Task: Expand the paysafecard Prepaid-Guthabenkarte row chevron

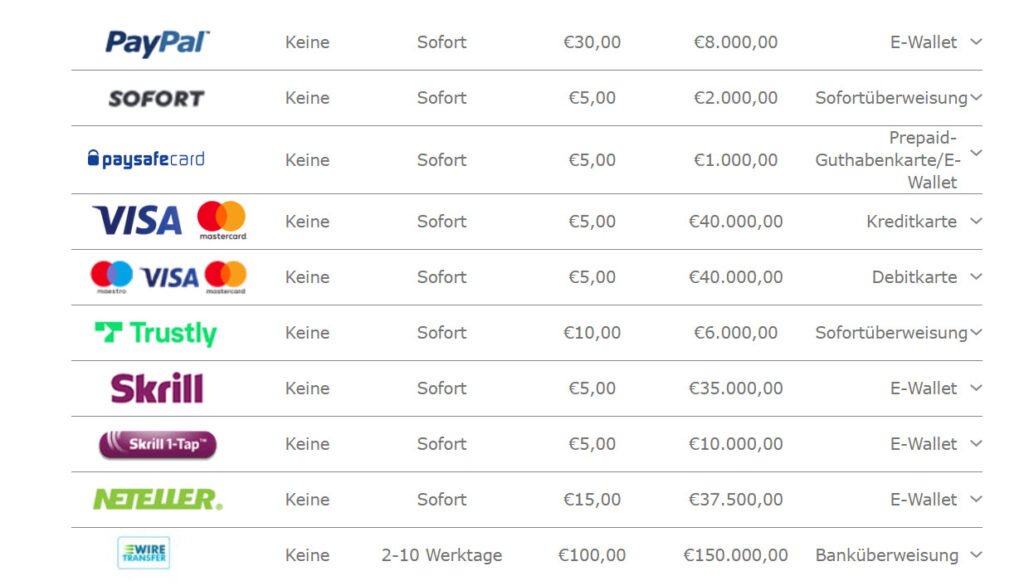Action: click(x=976, y=153)
